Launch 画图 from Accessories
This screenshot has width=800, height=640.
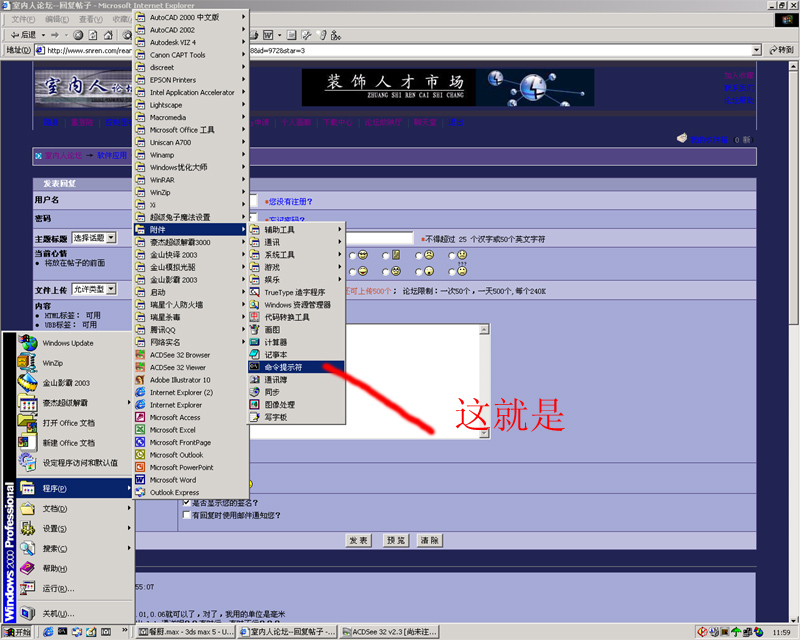point(296,330)
